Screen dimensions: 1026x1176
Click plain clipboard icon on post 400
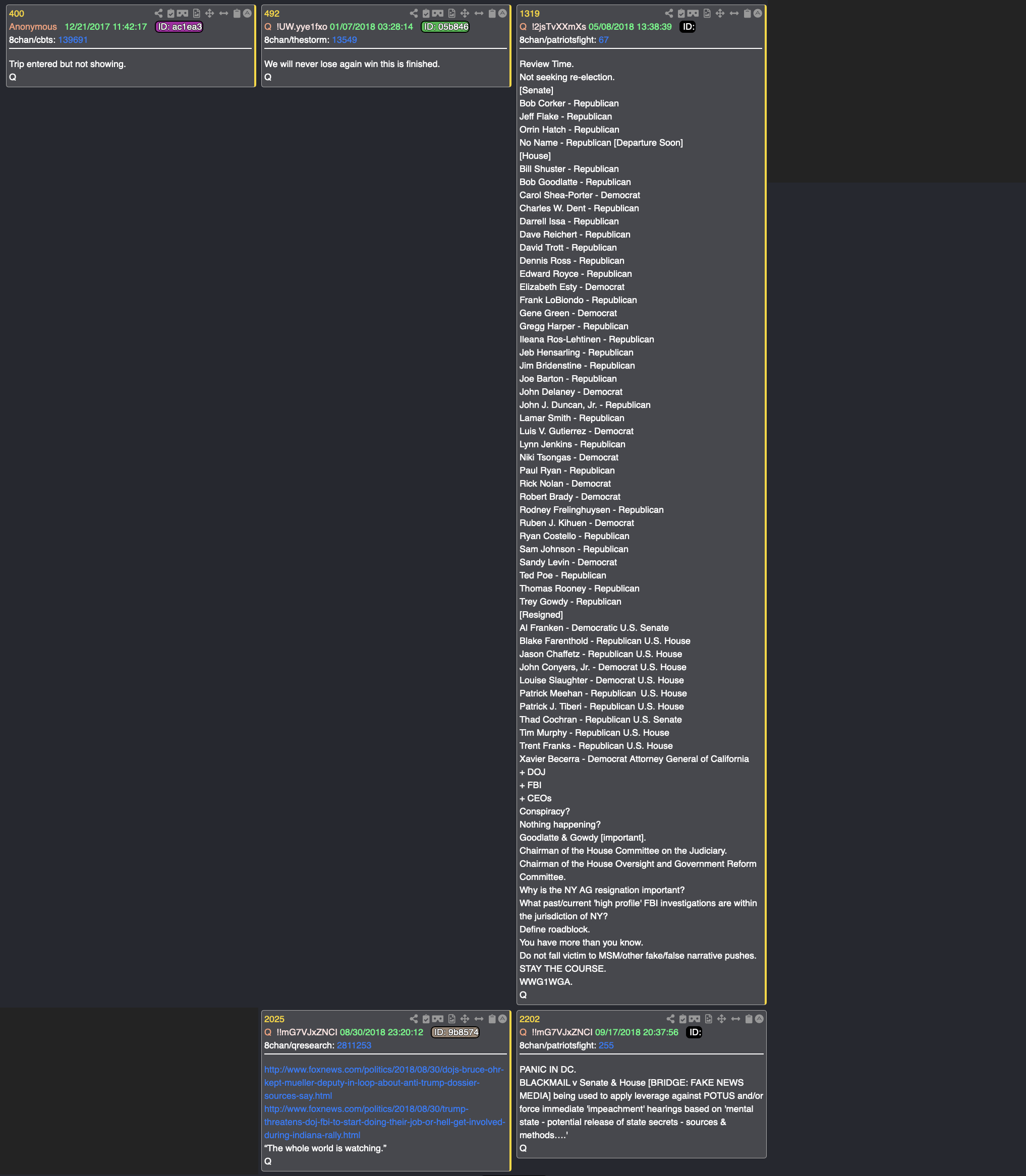pyautogui.click(x=237, y=13)
